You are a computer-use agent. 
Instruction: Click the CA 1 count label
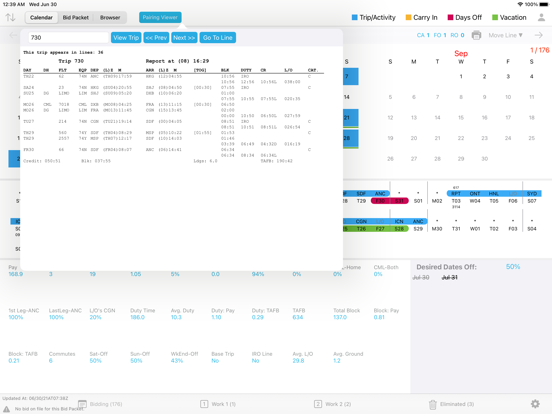[423, 35]
